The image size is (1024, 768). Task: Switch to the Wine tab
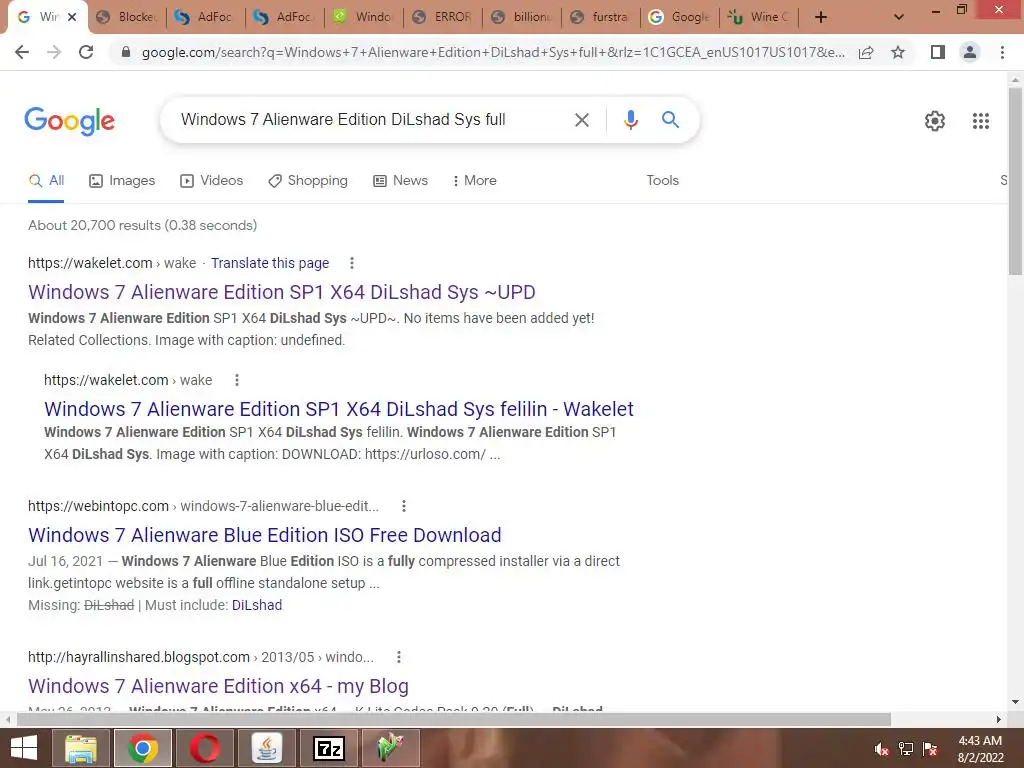[759, 17]
